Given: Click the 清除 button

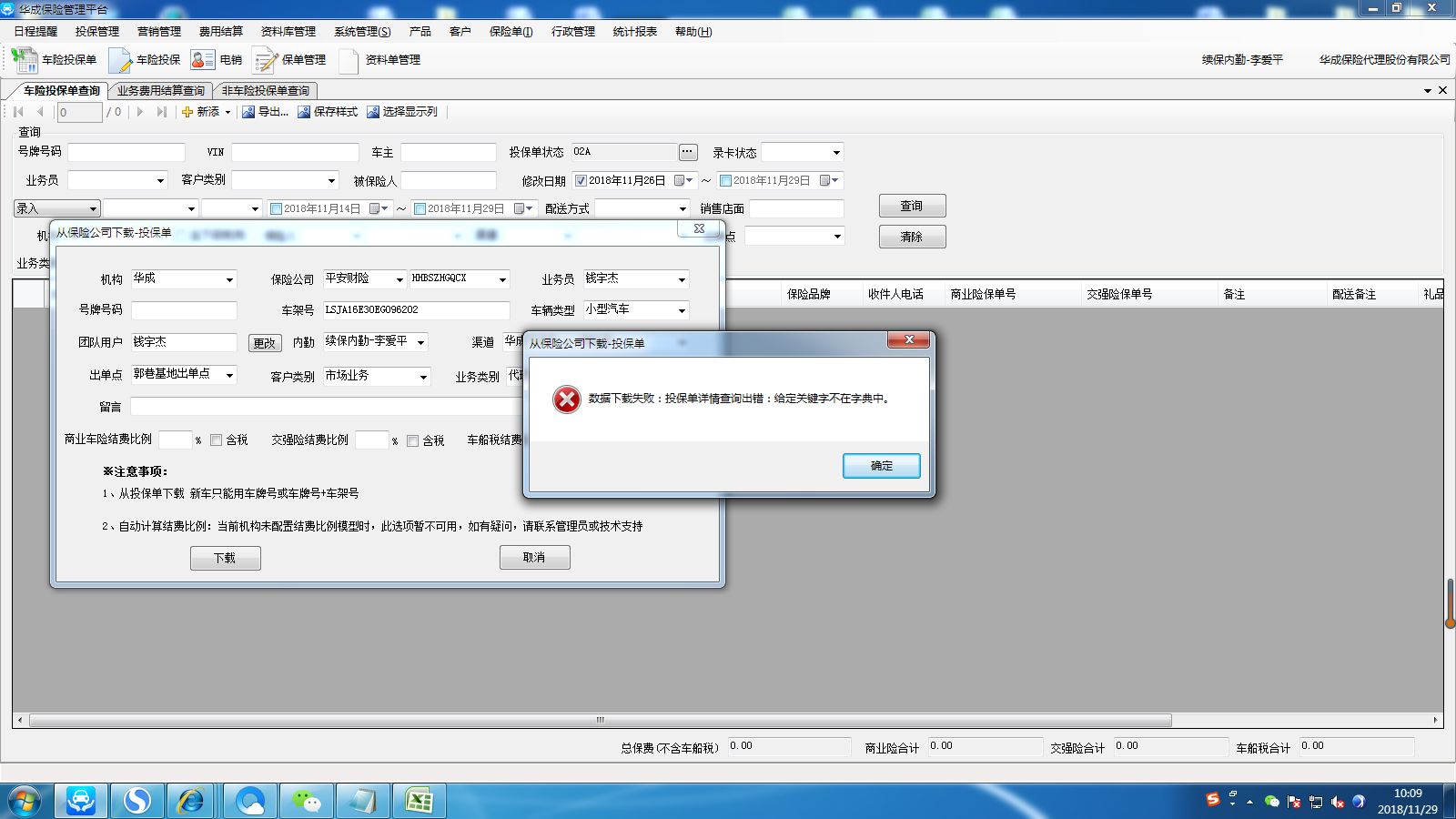Looking at the screenshot, I should (x=912, y=237).
